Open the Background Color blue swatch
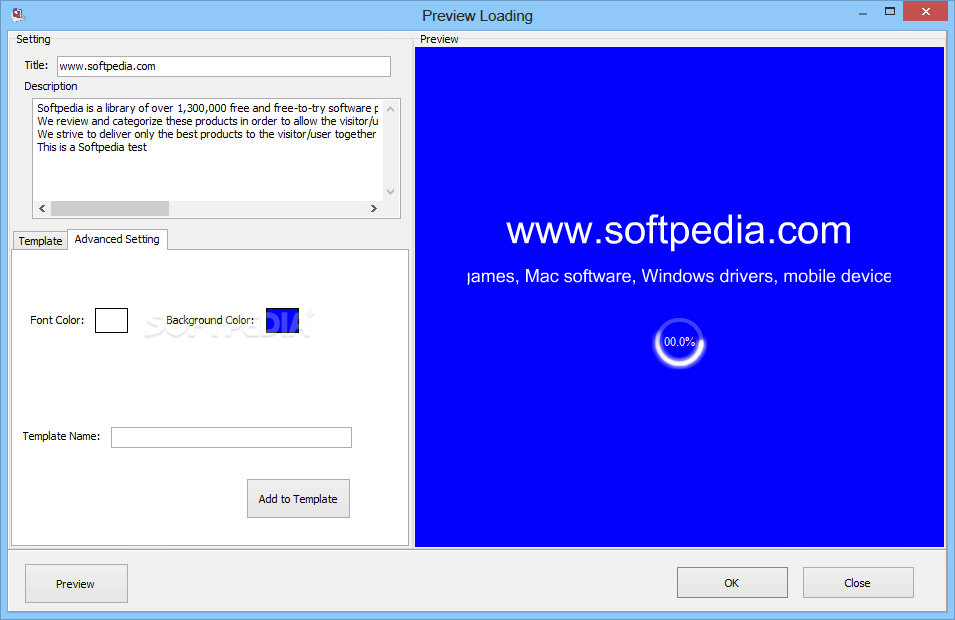The height and width of the screenshot is (620, 955). click(x=283, y=320)
